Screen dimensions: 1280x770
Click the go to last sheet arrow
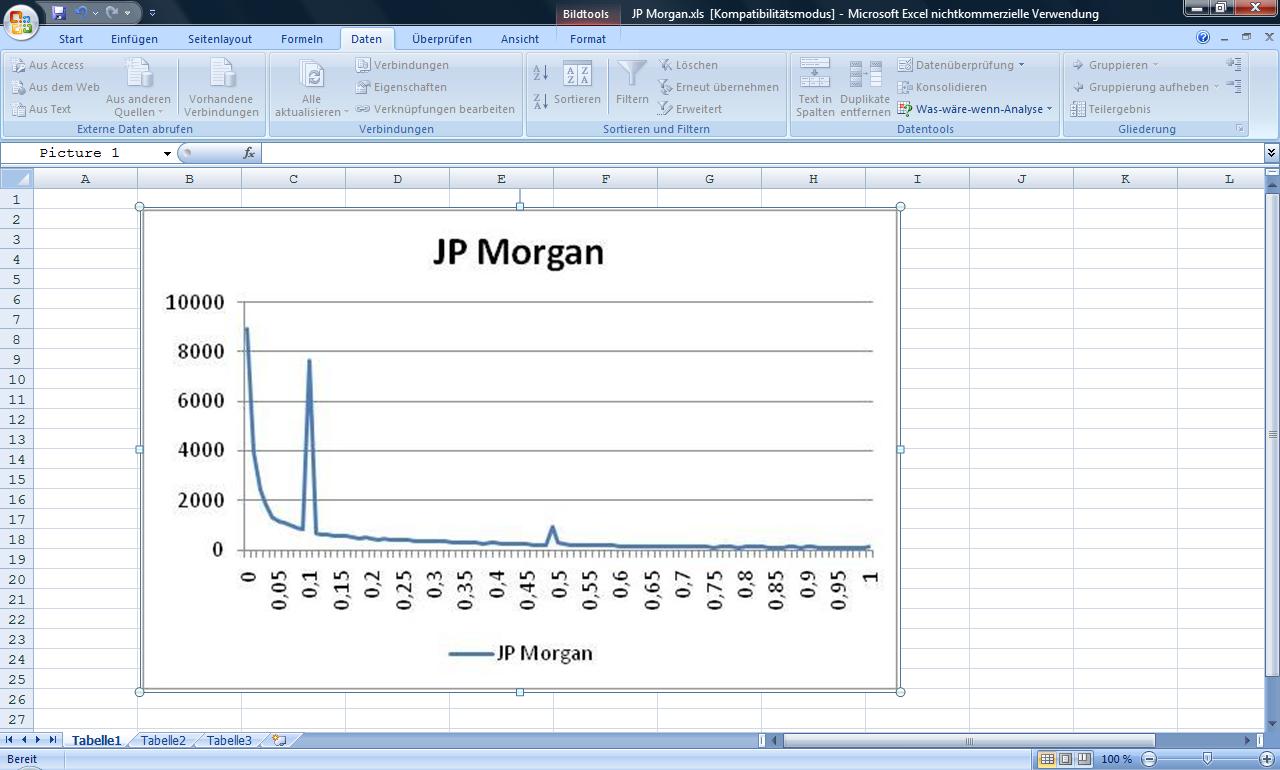(53, 740)
